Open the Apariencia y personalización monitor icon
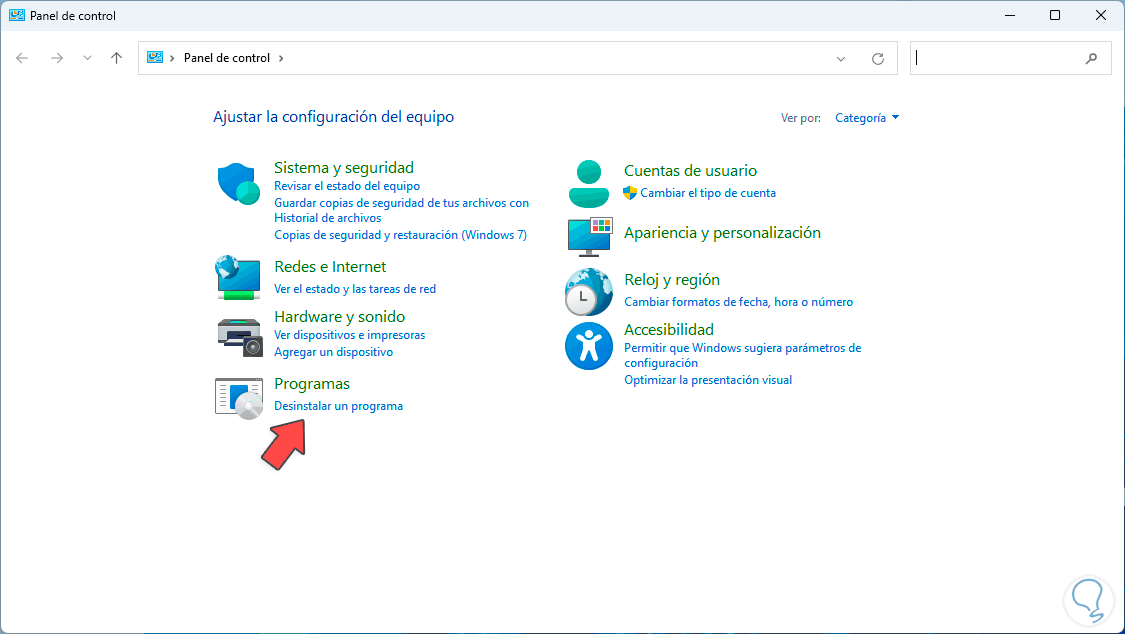 pos(590,237)
